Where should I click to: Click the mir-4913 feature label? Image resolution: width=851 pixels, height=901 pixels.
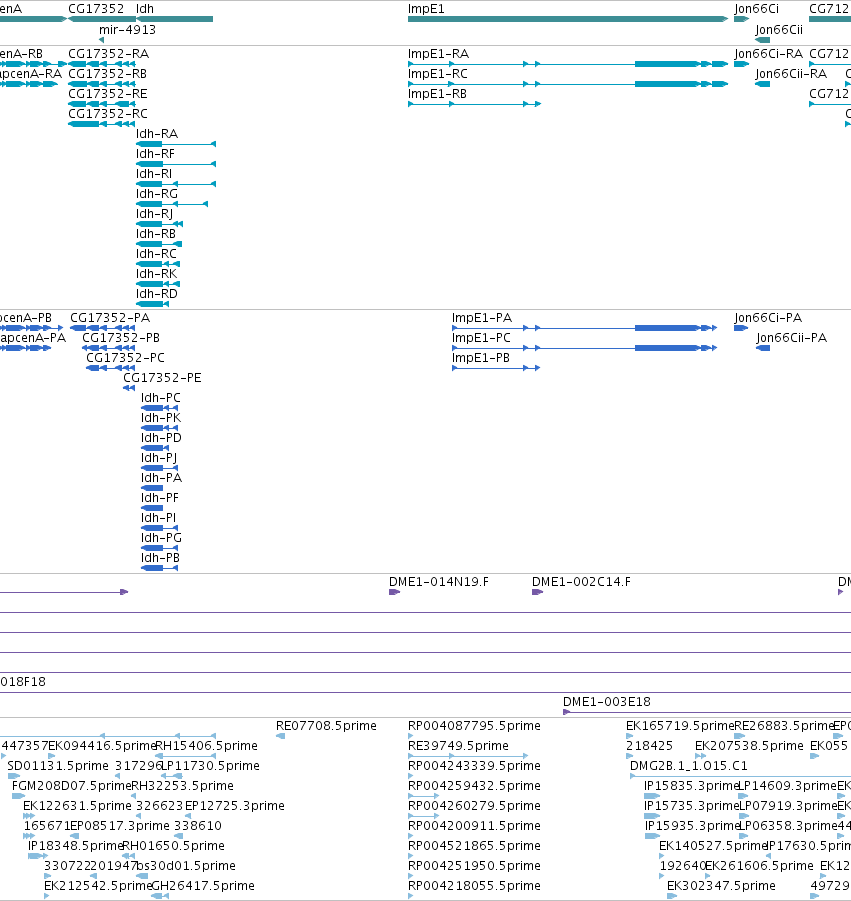pyautogui.click(x=127, y=29)
